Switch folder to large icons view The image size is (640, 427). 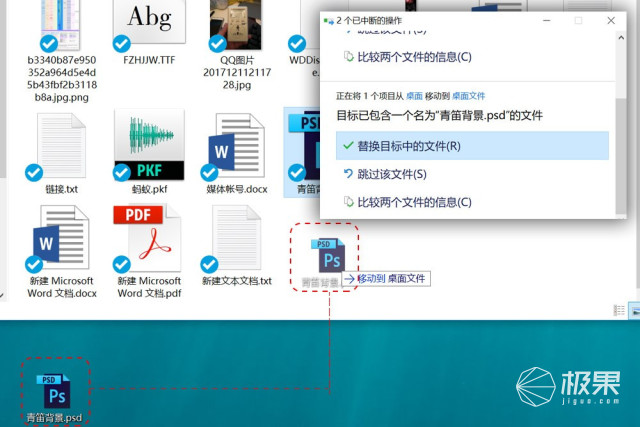[634, 311]
